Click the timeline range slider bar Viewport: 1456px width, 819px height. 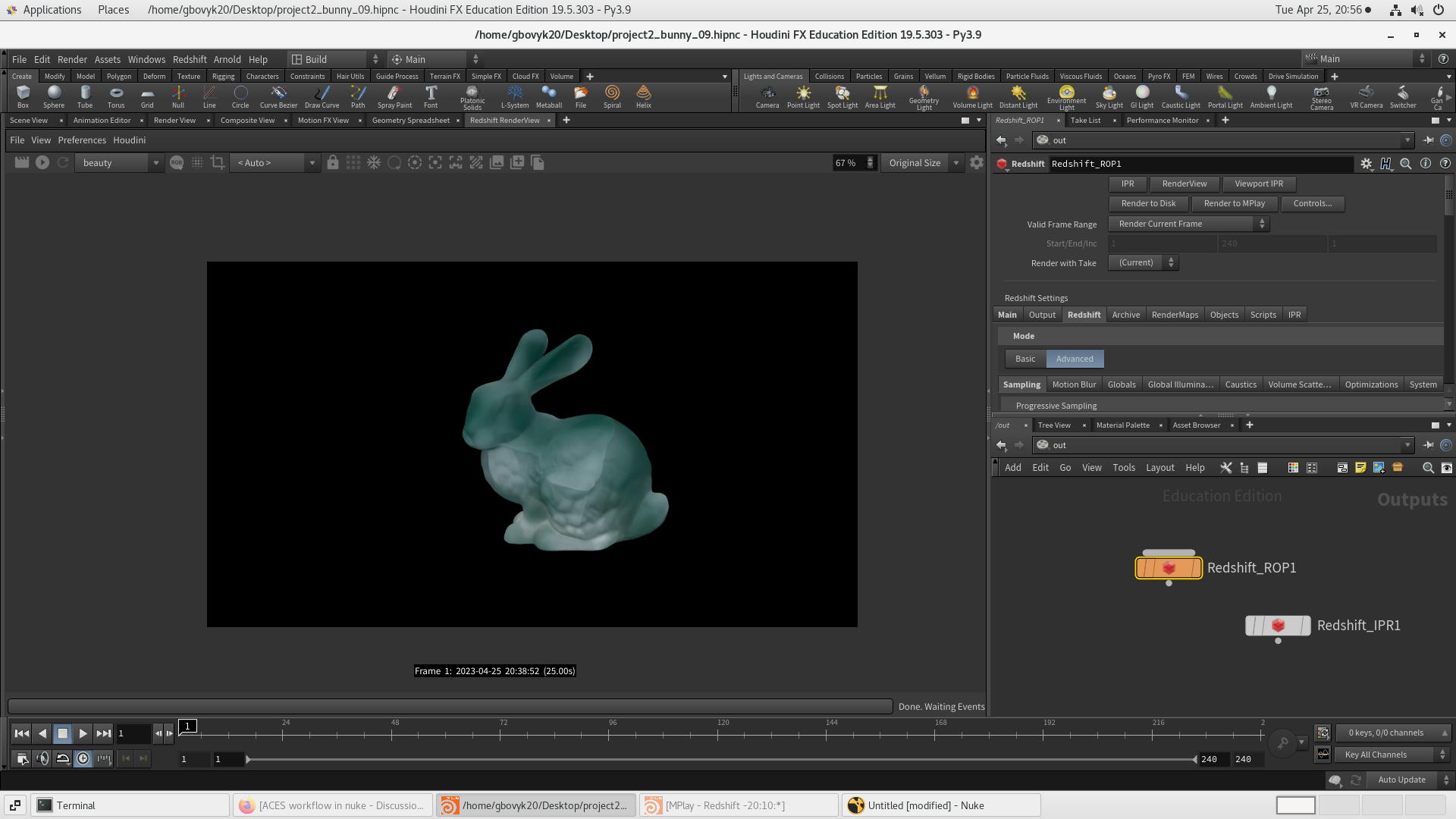(x=720, y=759)
